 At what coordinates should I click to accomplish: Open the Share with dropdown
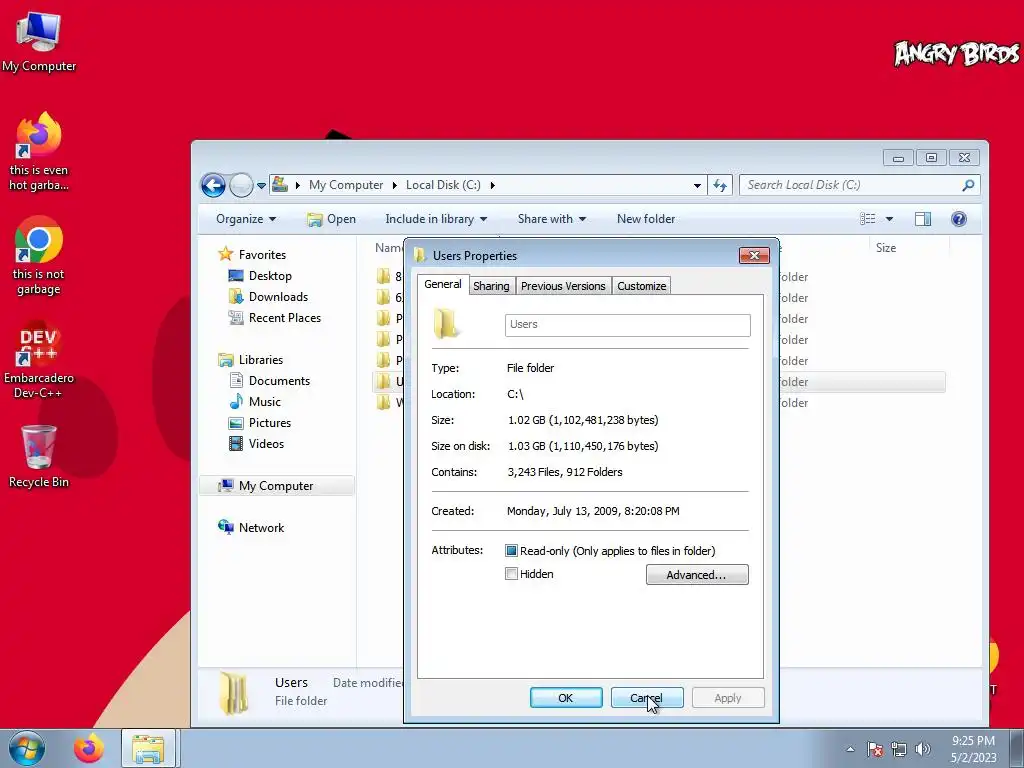coord(552,219)
